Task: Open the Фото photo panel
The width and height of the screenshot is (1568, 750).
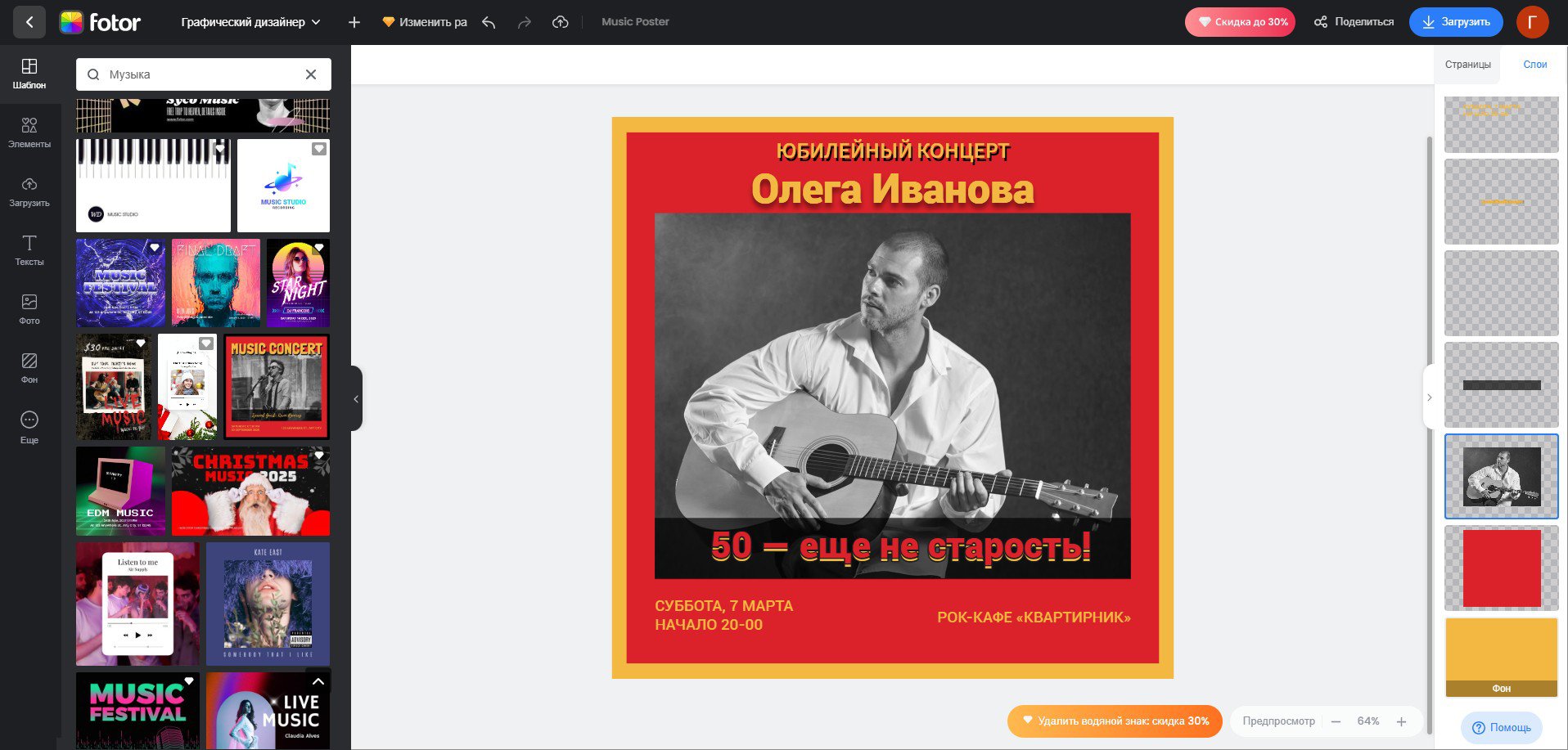Action: pos(29,309)
